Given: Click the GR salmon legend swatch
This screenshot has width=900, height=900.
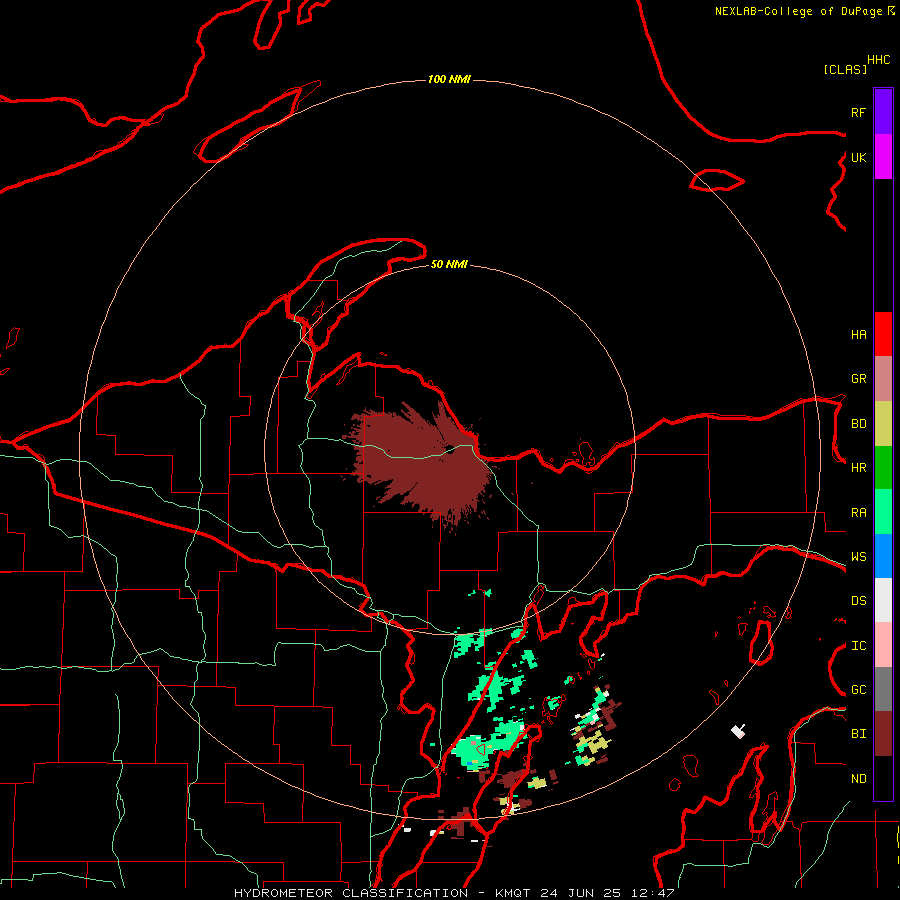Looking at the screenshot, I should tap(883, 379).
